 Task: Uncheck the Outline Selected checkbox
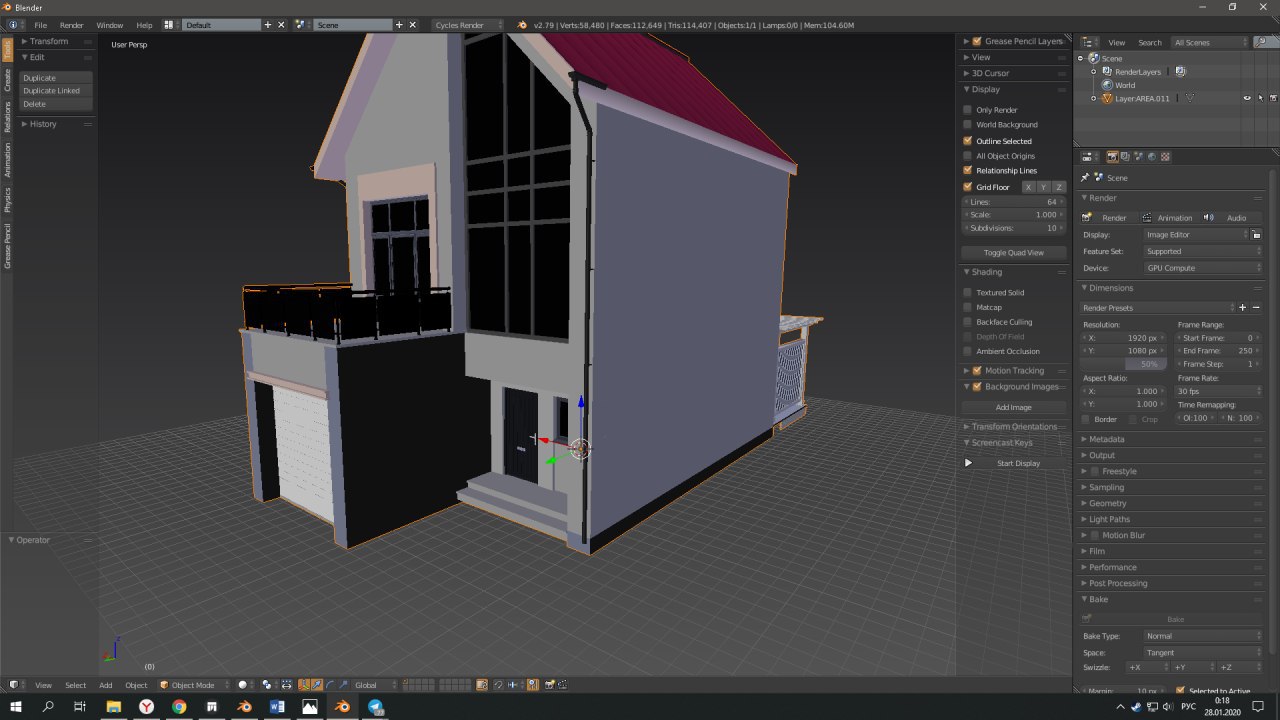point(967,141)
